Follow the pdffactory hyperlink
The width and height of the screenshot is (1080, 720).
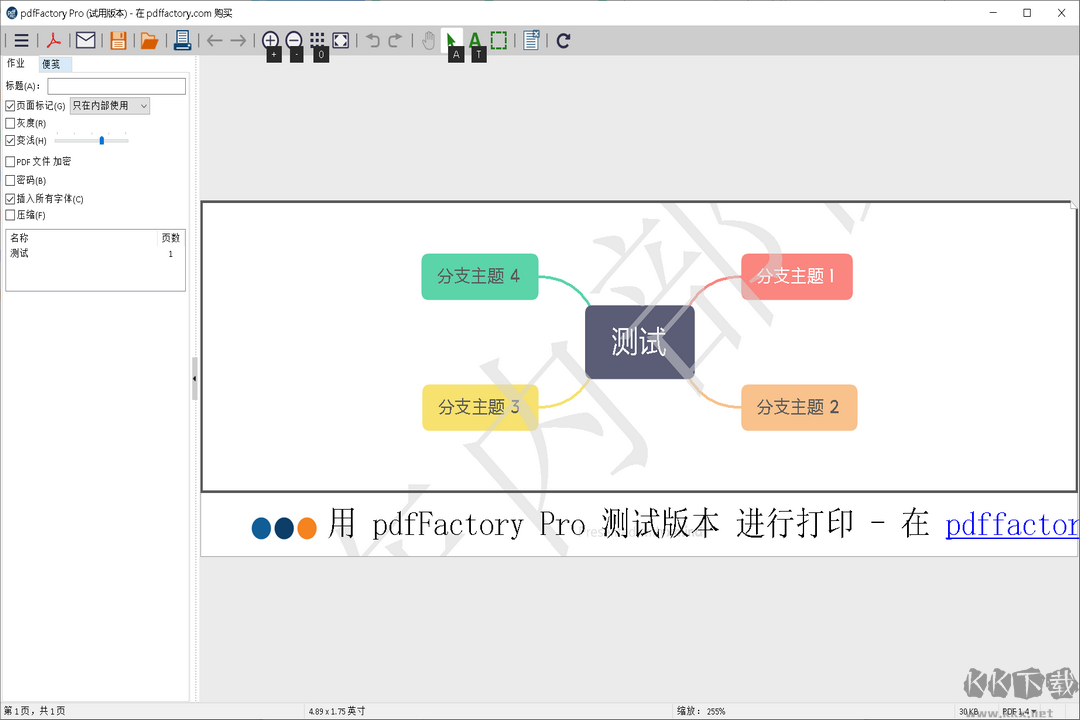1011,524
